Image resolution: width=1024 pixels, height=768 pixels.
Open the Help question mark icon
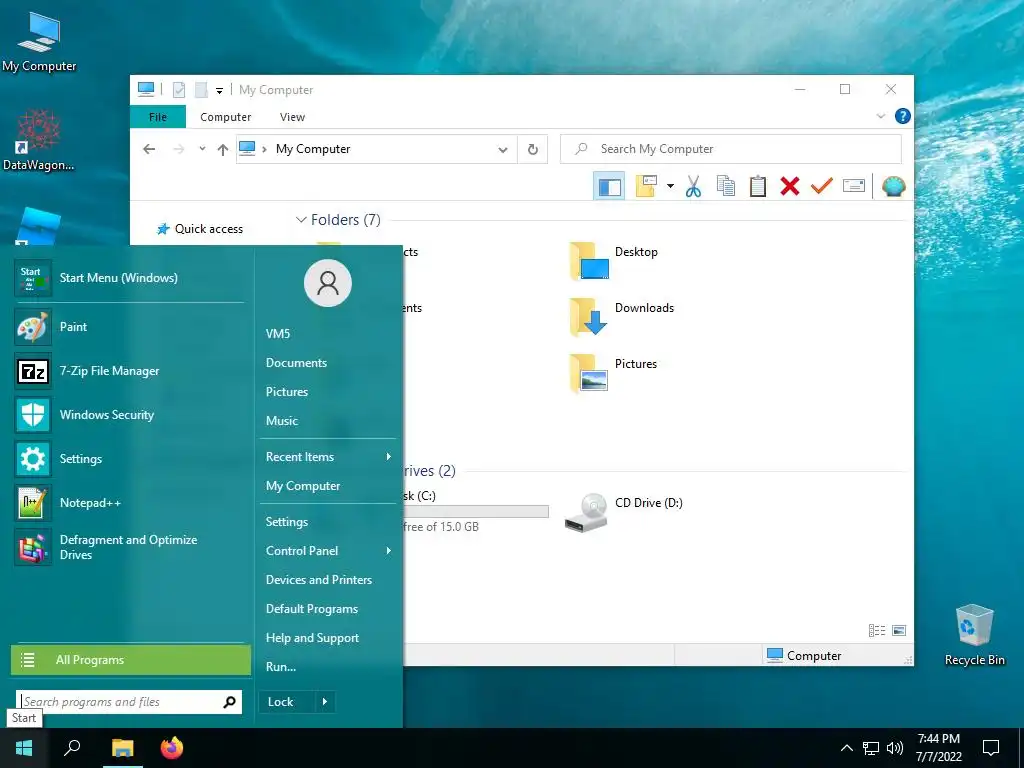coord(903,116)
